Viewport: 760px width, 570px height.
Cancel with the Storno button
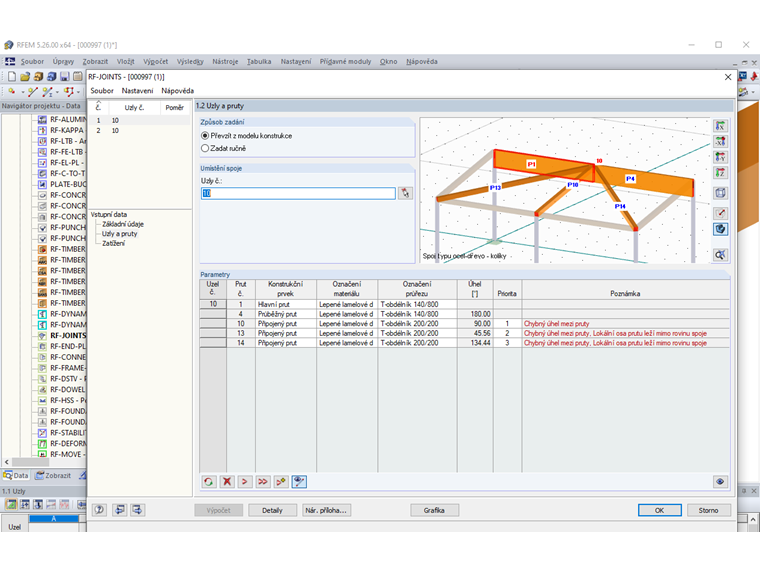(x=709, y=510)
